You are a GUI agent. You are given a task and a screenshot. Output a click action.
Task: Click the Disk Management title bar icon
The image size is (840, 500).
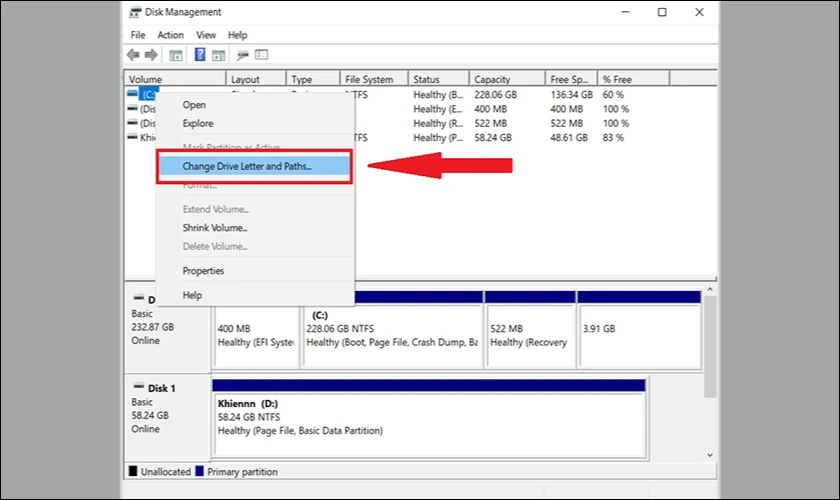pos(136,12)
